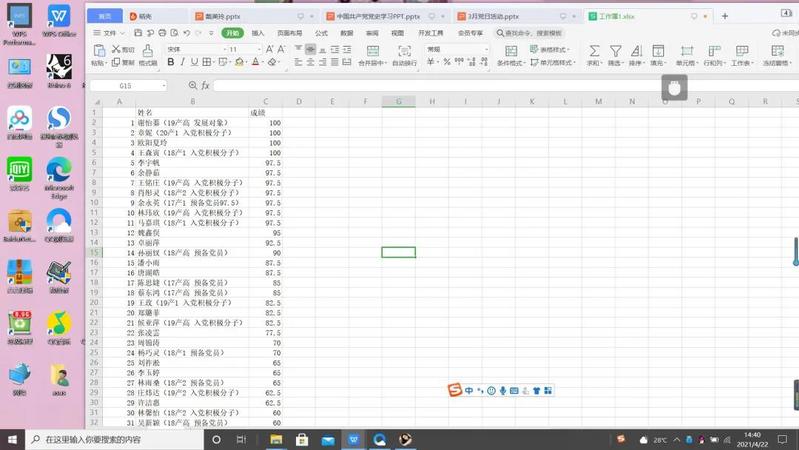
Task: Toggle align text left
Action: point(298,62)
